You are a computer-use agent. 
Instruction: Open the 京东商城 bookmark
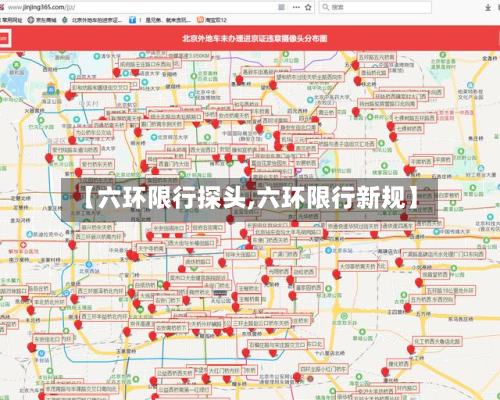click(42, 20)
